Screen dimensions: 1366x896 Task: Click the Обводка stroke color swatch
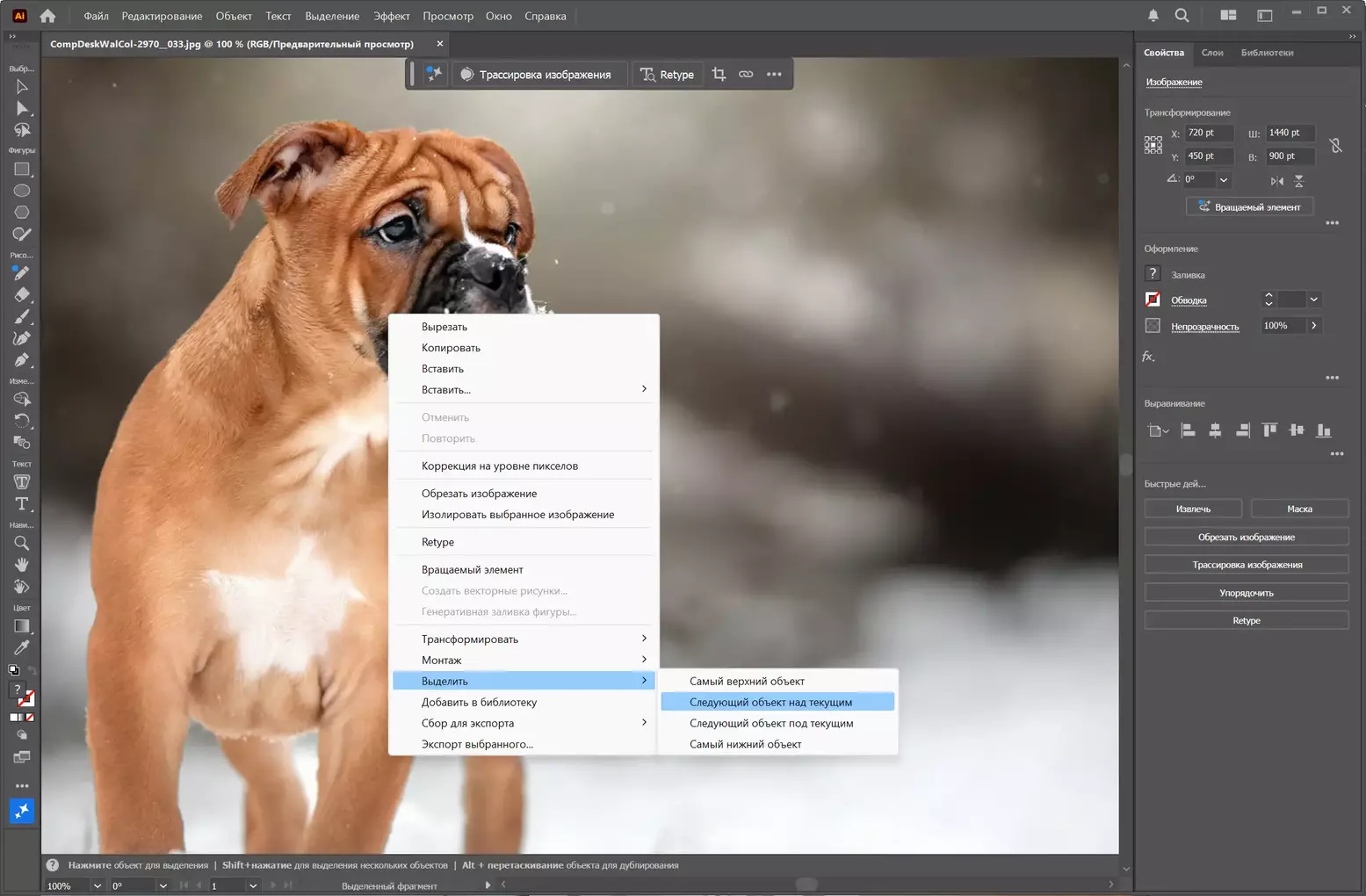(x=1153, y=300)
